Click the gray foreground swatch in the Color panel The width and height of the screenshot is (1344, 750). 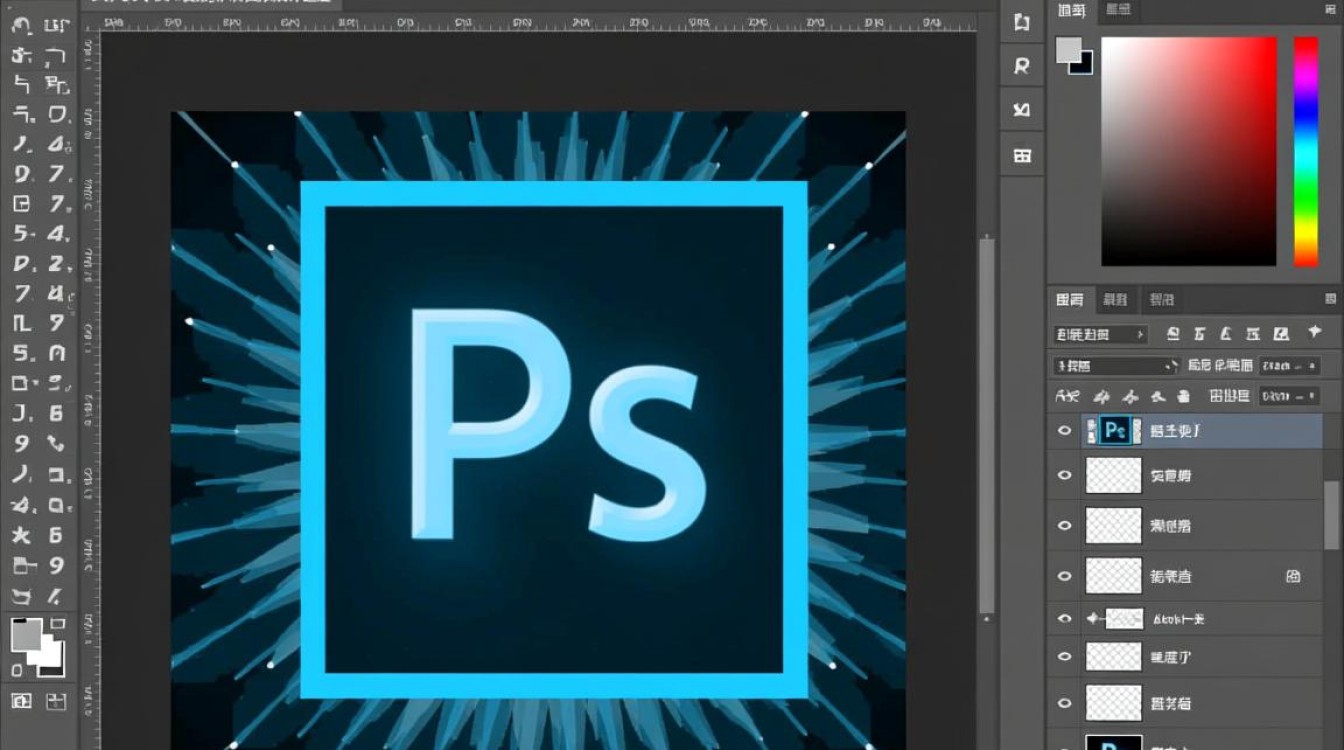(1069, 49)
